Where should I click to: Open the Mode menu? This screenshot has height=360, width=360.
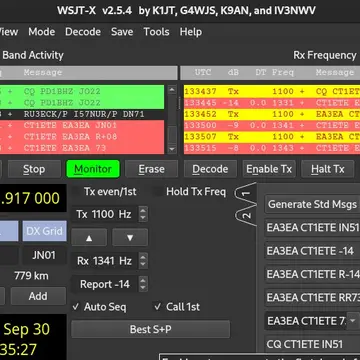42,32
